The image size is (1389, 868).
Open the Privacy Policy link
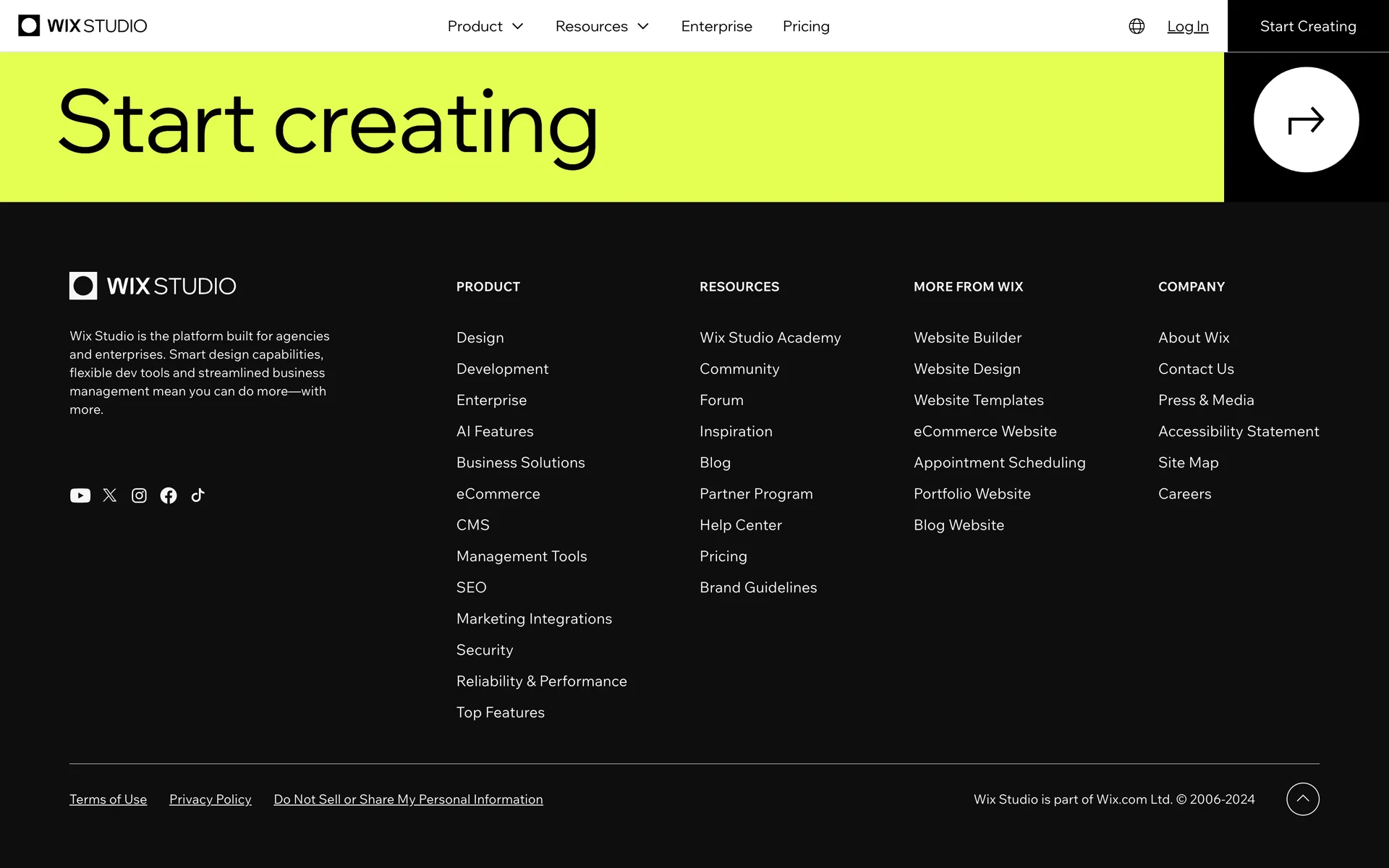click(x=210, y=799)
